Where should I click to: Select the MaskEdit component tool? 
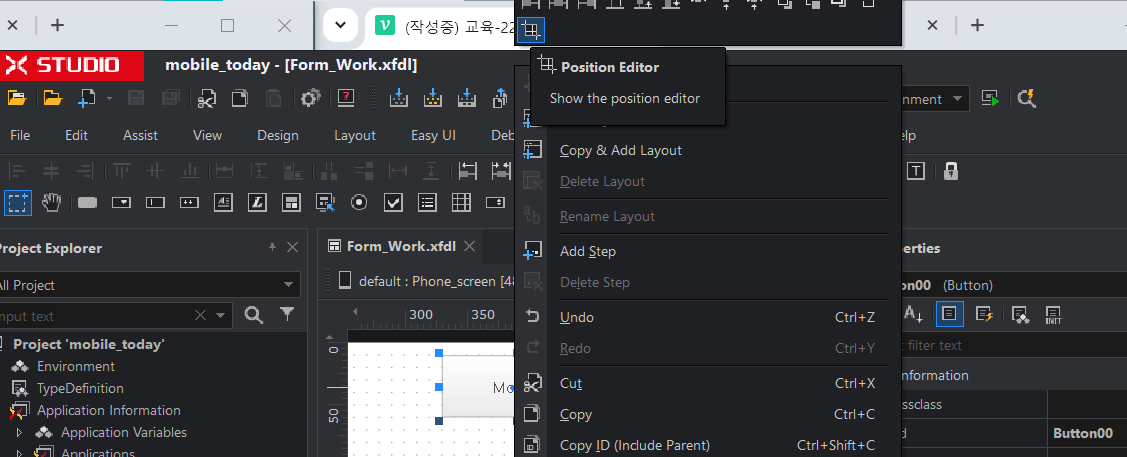[189, 203]
